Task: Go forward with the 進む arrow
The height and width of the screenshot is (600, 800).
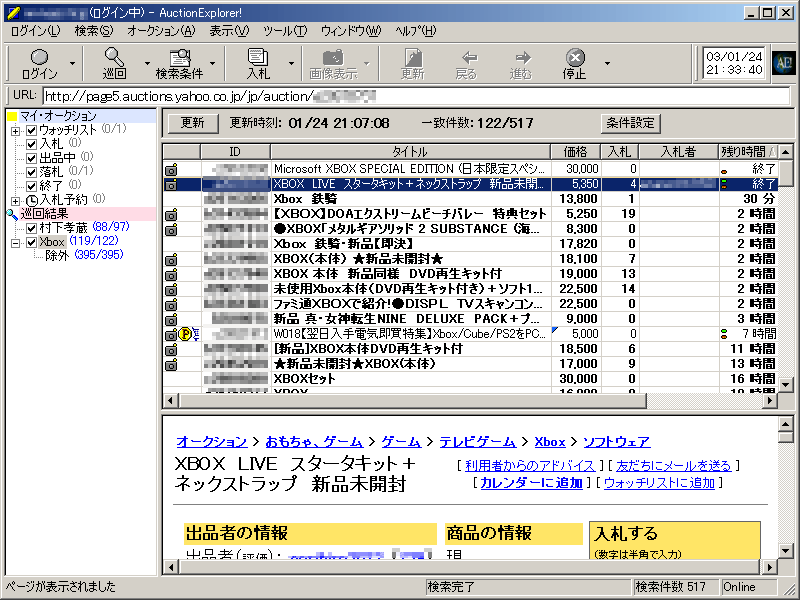Action: (521, 63)
